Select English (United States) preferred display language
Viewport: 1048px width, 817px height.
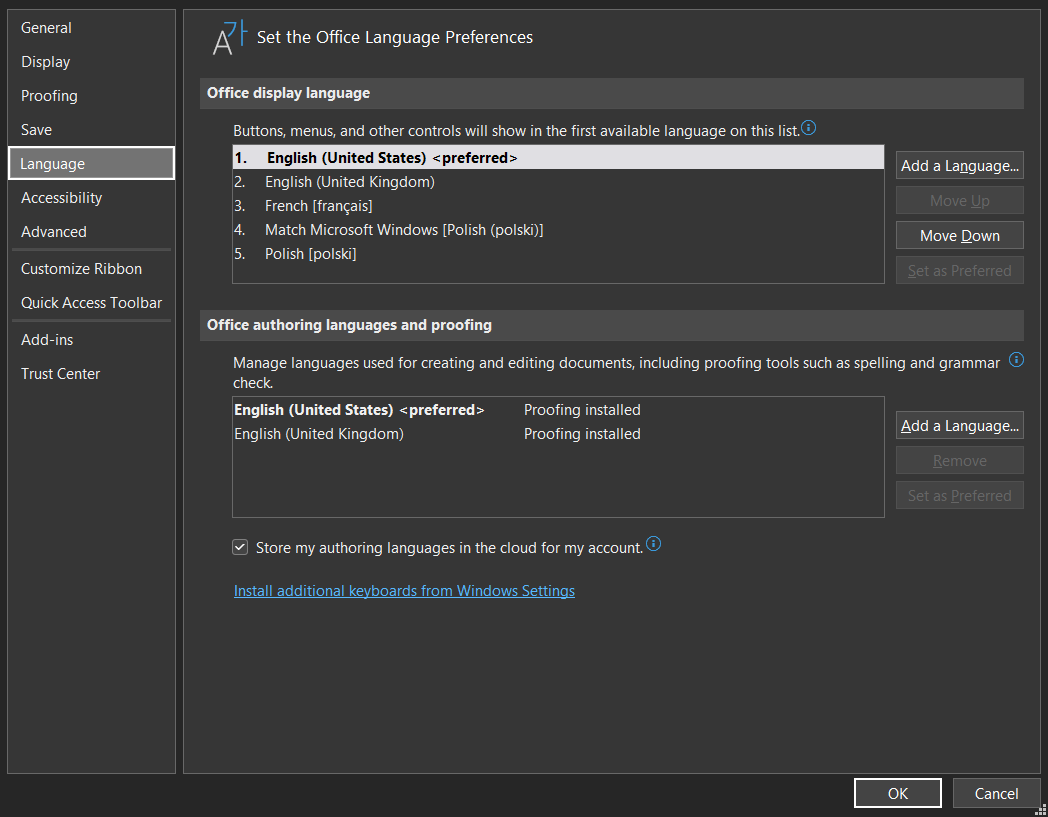click(558, 158)
